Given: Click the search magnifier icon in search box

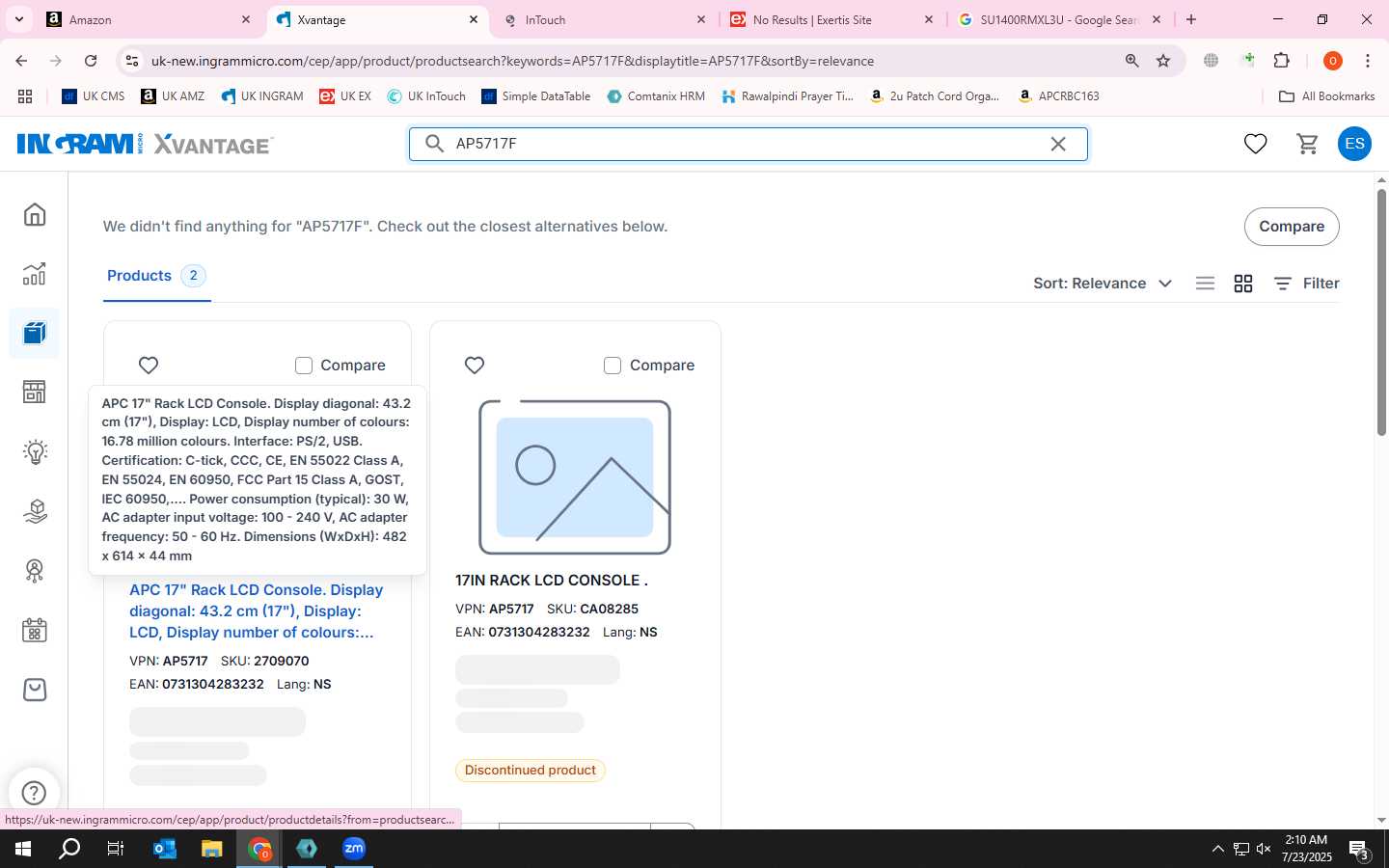Looking at the screenshot, I should coord(435,144).
